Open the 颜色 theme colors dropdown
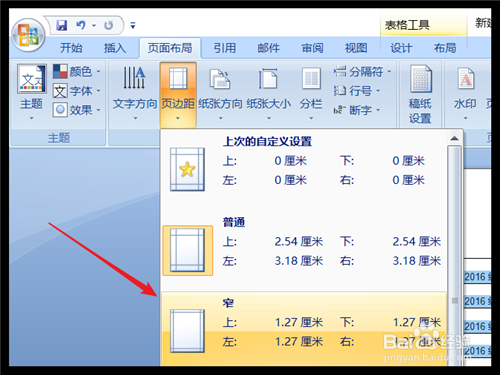The image size is (500, 375). [77, 71]
